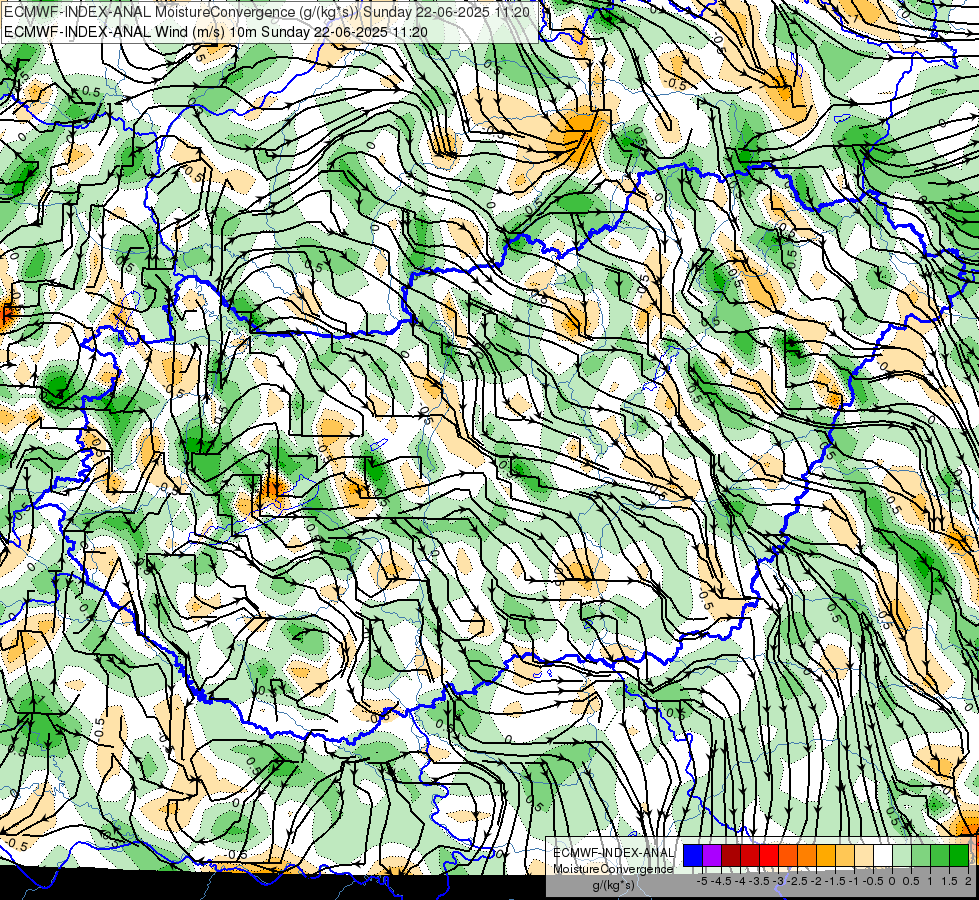The width and height of the screenshot is (979, 900).
Task: Select the darkest green legend swatch
Action: click(958, 856)
